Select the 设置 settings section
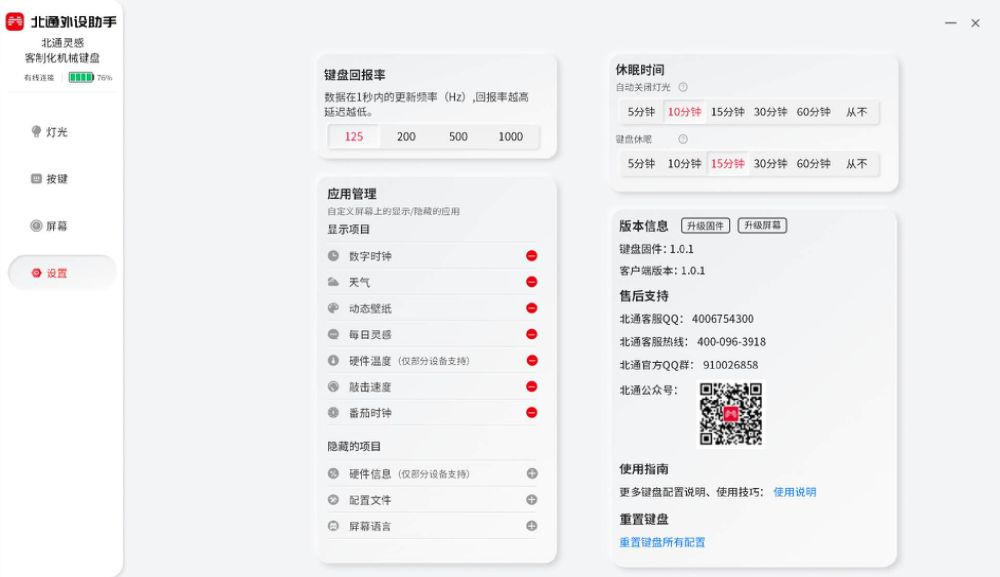Screen dimensions: 1000x577 click(x=62, y=273)
